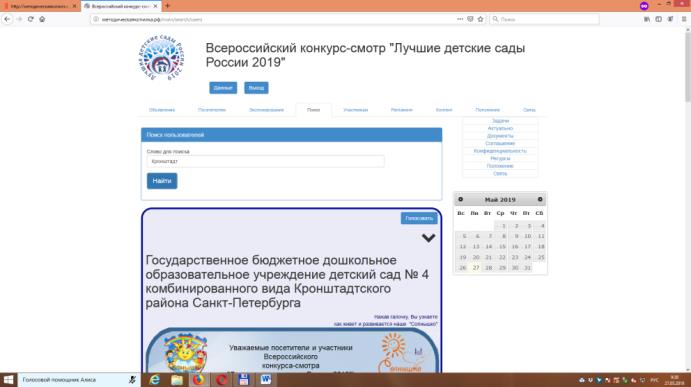Open a new browser tab
The image size is (691, 387).
point(167,6)
